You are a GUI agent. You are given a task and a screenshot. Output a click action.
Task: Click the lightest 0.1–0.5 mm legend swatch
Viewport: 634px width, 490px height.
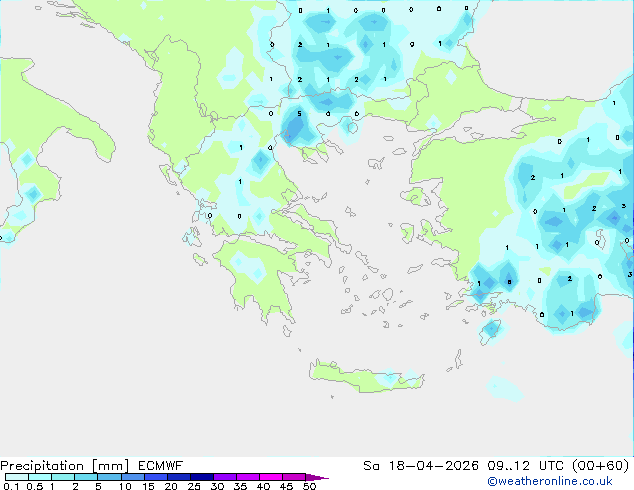coord(17,477)
